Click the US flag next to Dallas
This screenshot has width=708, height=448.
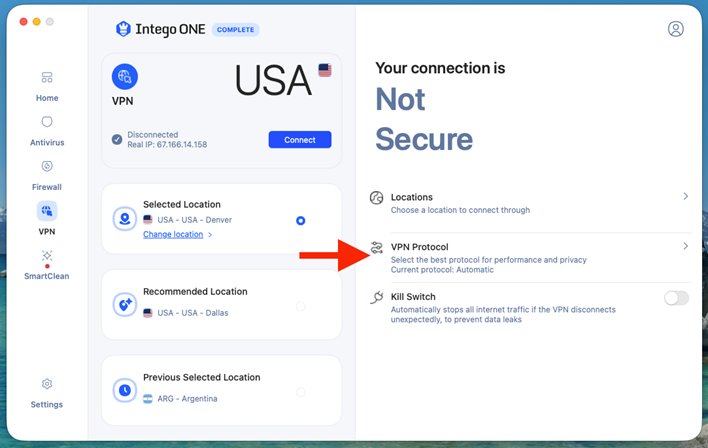point(148,313)
